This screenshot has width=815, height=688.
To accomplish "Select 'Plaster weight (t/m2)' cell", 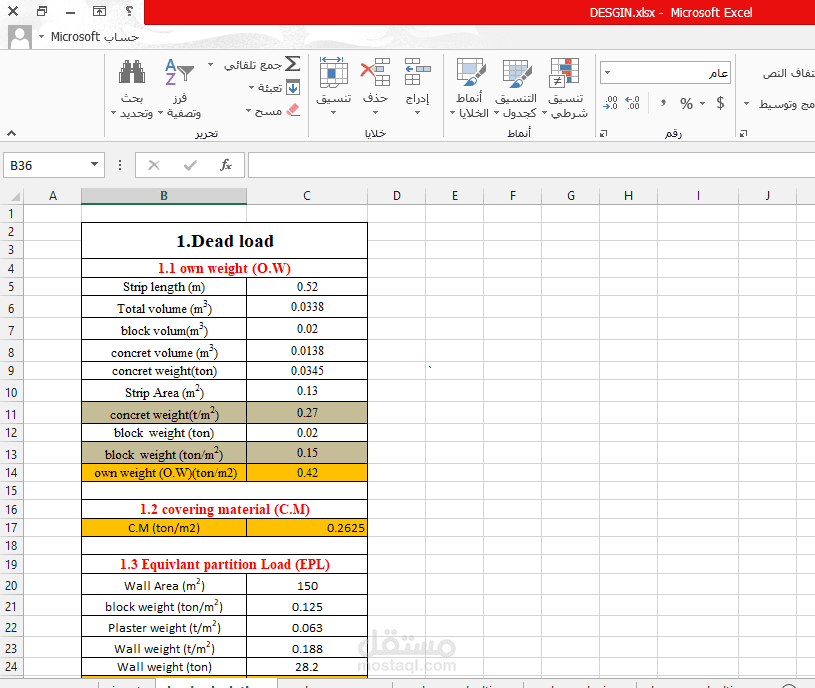I will (164, 627).
